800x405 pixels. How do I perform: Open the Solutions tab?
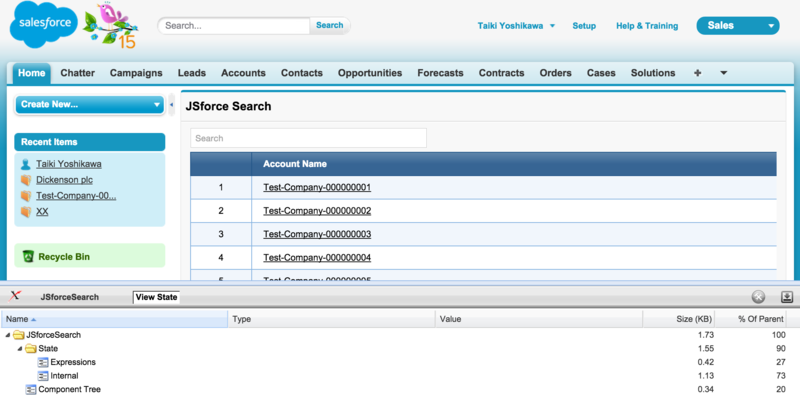[653, 73]
